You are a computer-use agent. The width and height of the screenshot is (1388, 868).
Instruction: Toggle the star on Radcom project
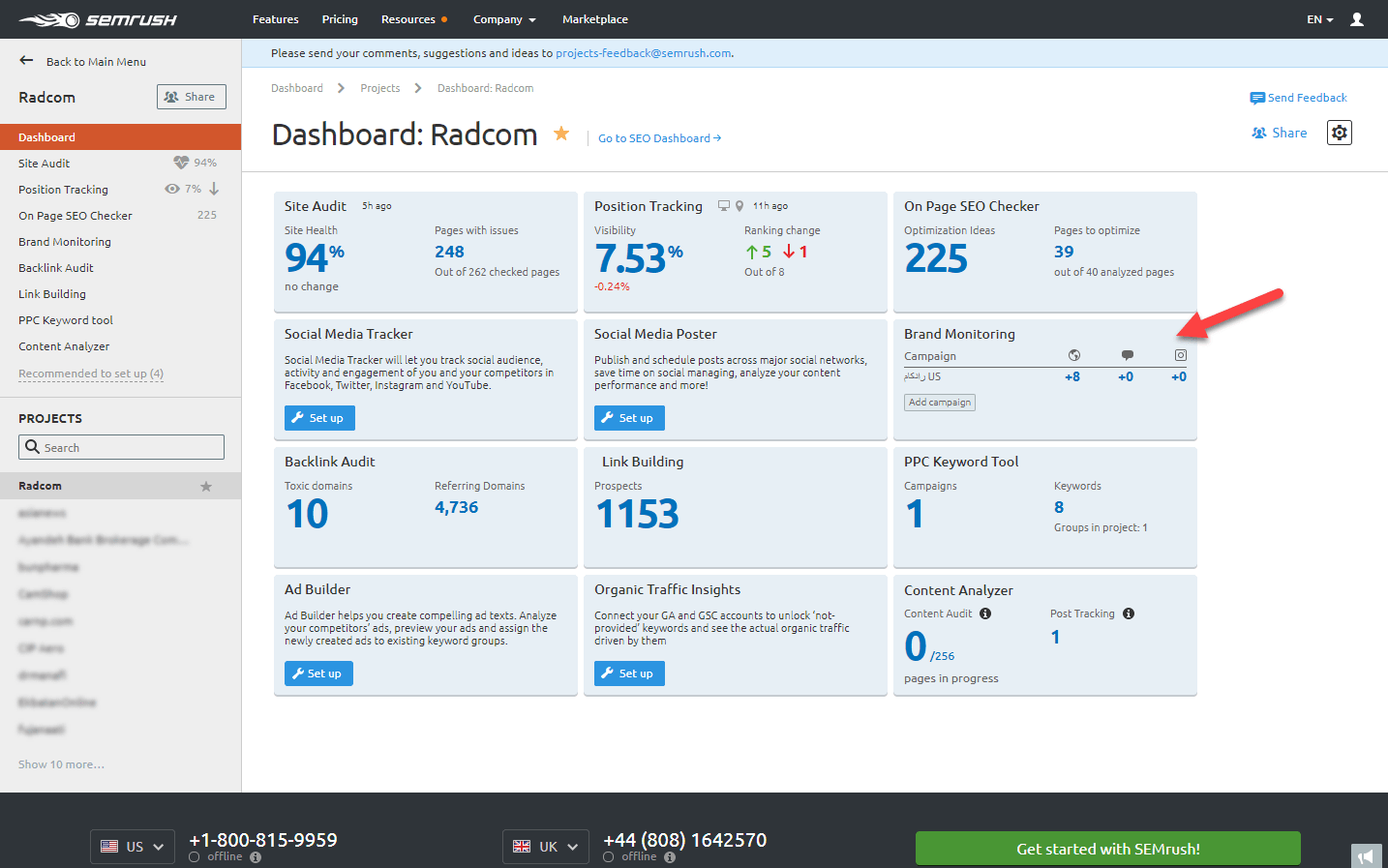tap(205, 486)
